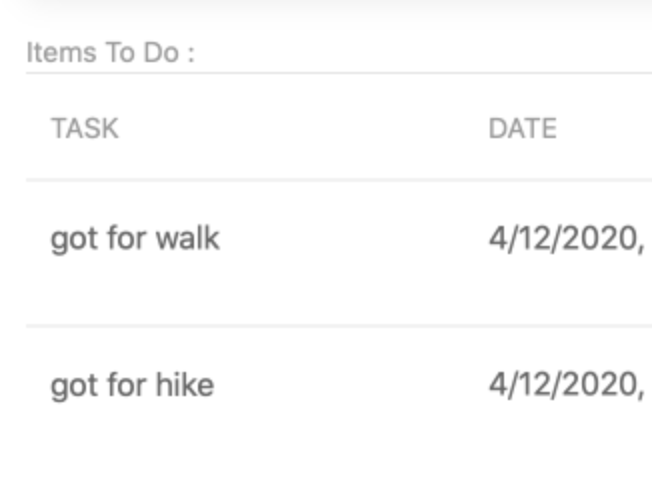The height and width of the screenshot is (494, 652).
Task: Click the divider between walk and hike rows
Action: coord(339,326)
